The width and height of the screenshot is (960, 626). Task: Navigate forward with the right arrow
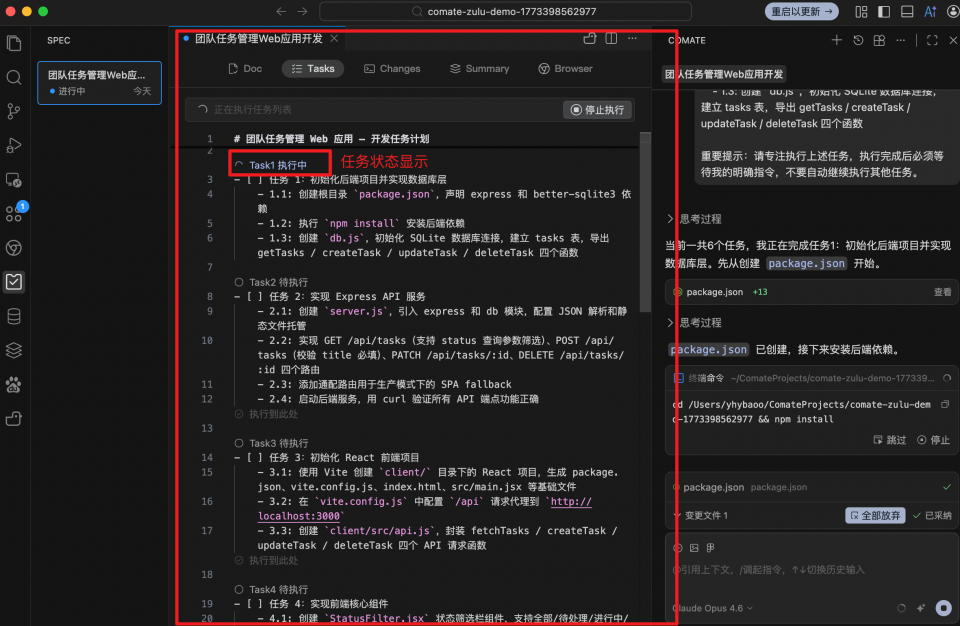click(302, 11)
